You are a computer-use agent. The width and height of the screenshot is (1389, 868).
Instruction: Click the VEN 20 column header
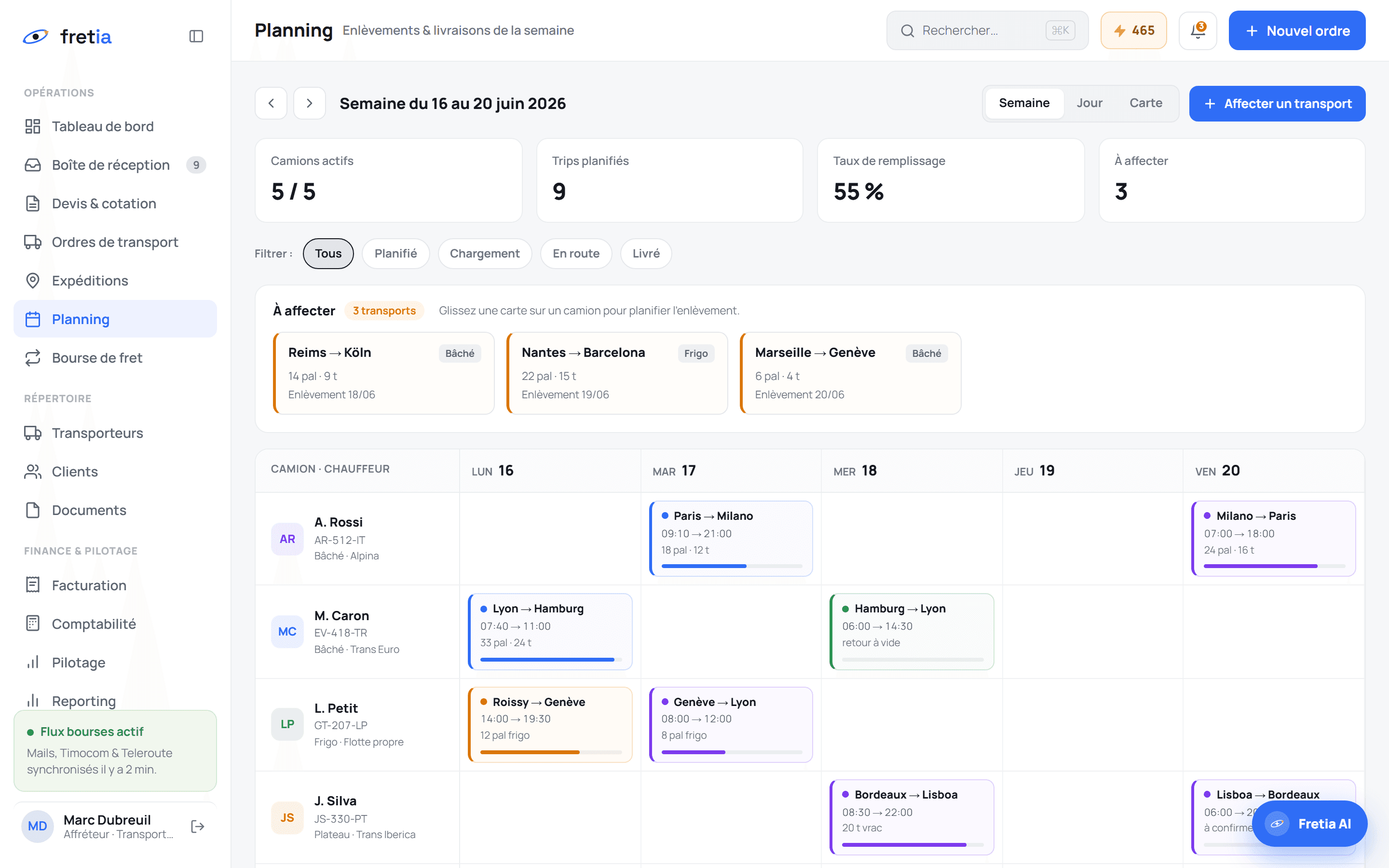[1274, 471]
